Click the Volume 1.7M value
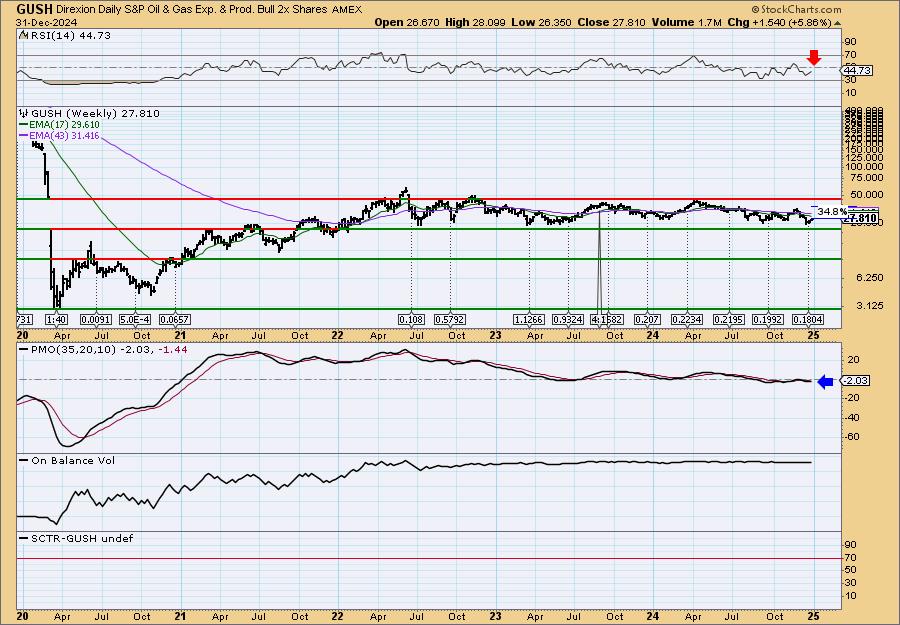The width and height of the screenshot is (900, 625). point(686,22)
